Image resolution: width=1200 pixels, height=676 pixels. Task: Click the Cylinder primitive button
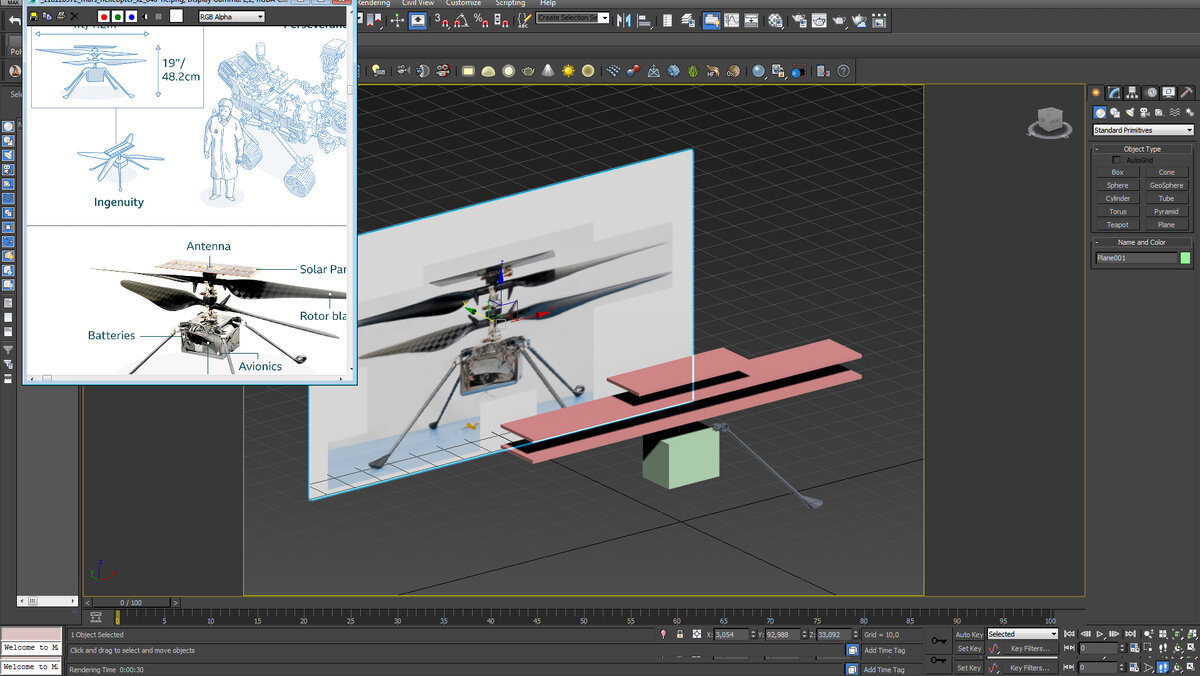coord(1118,198)
